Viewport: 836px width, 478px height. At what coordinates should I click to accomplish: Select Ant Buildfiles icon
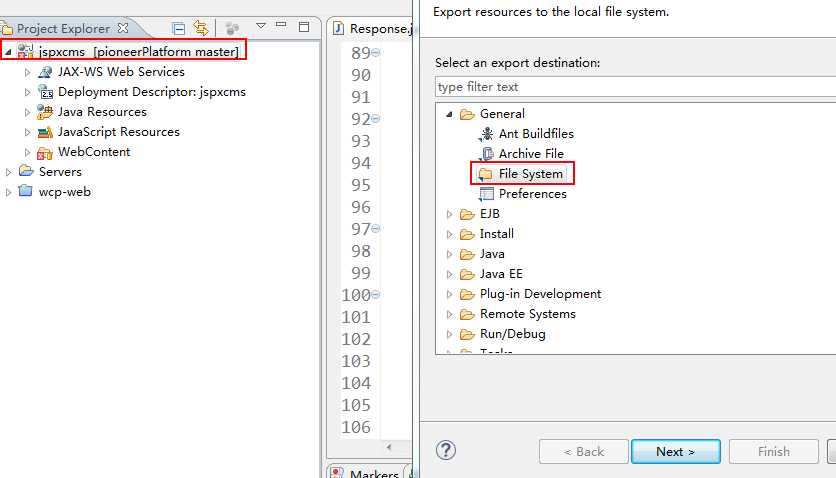pos(486,134)
